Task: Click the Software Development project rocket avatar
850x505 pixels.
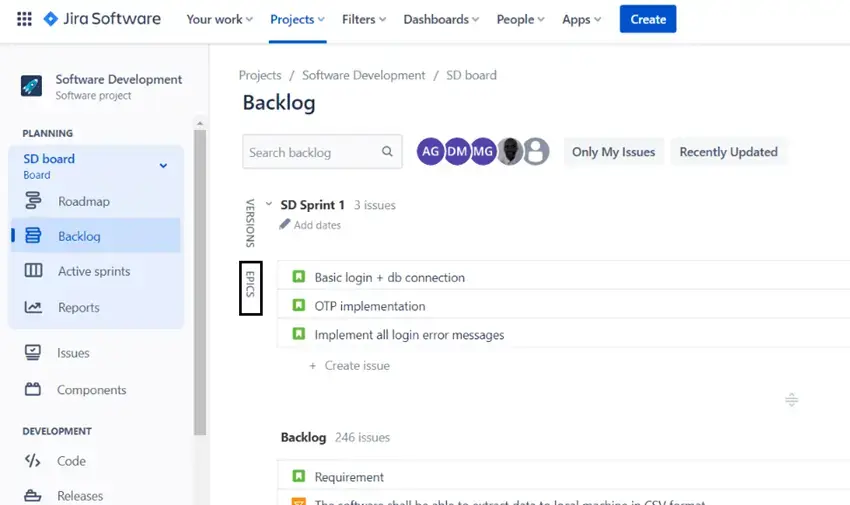Action: [32, 86]
